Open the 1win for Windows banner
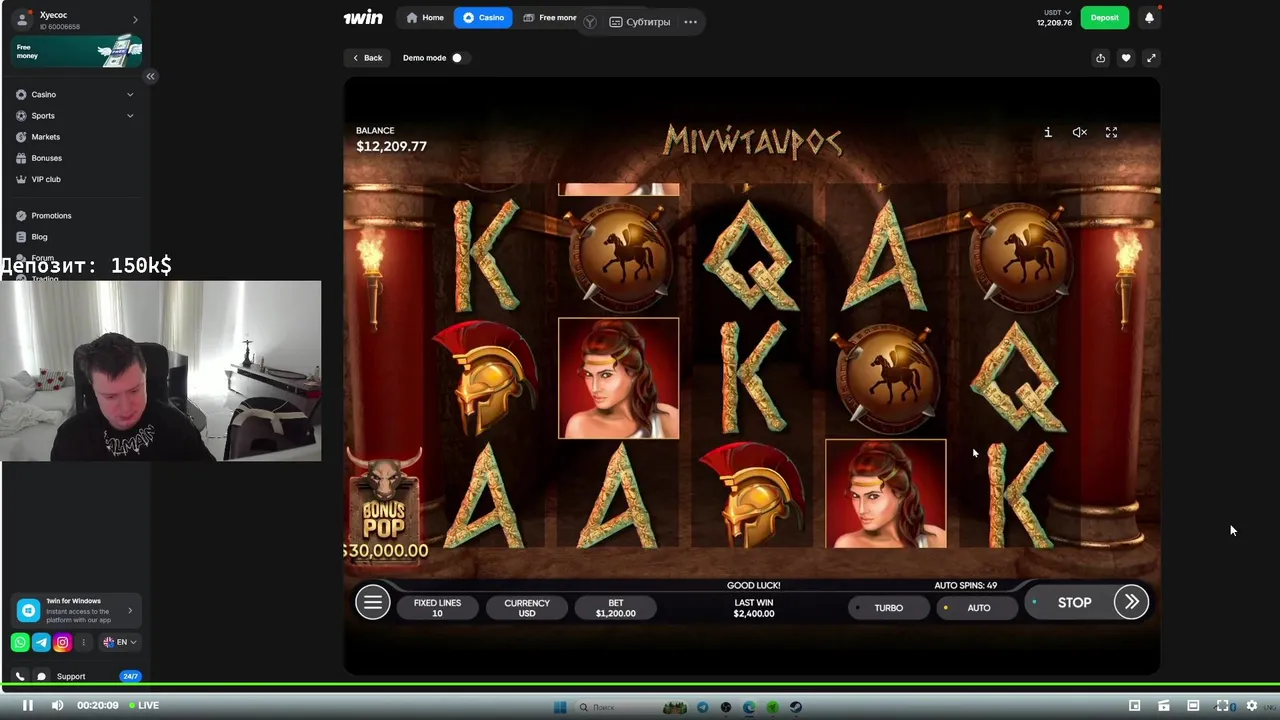The width and height of the screenshot is (1280, 720). coord(75,610)
